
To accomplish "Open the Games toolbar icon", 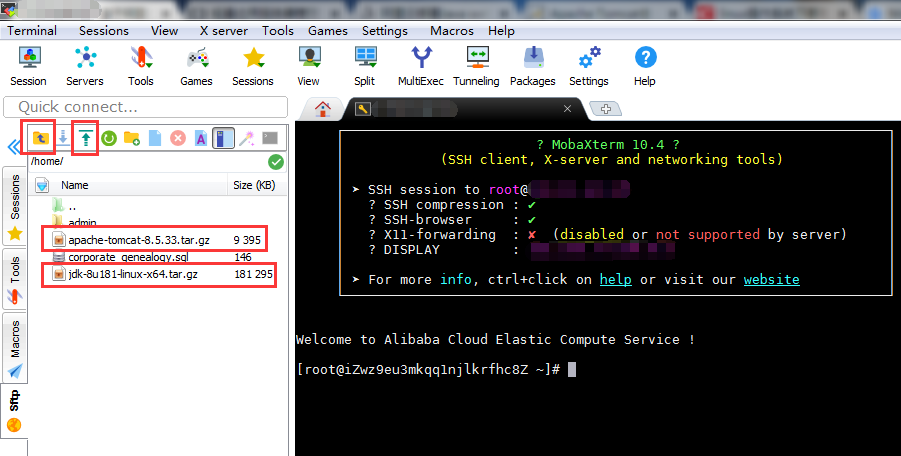I will tap(197, 67).
